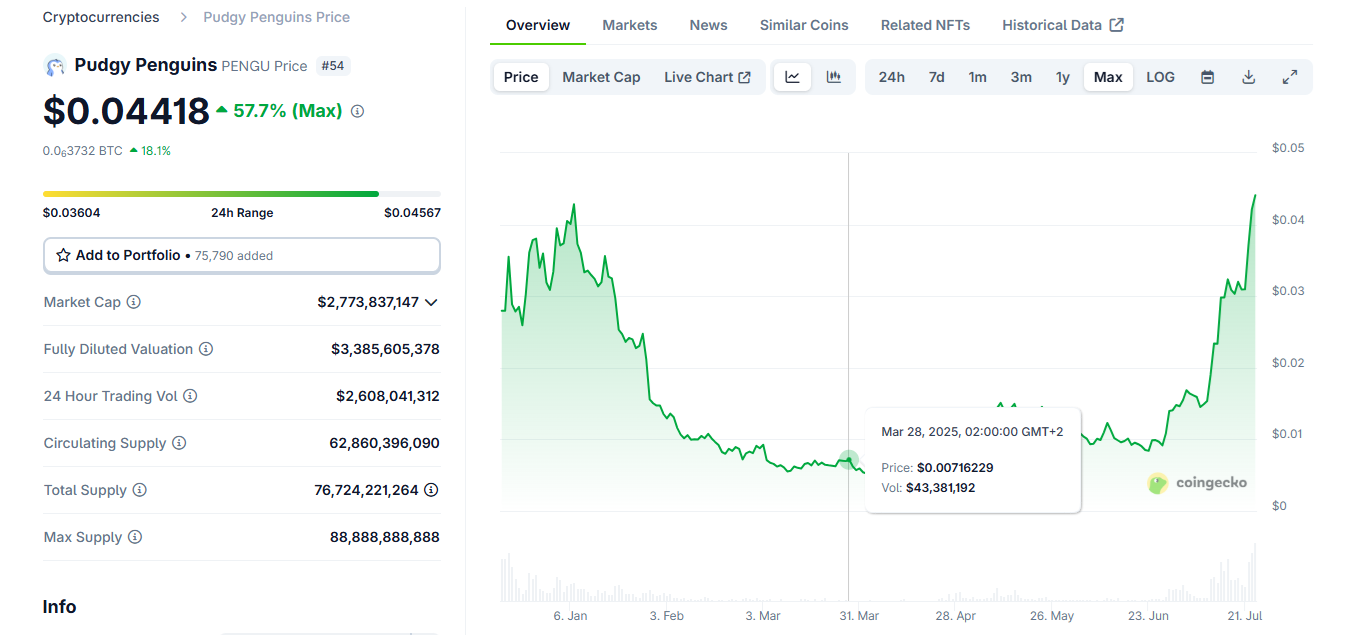This screenshot has height=635, width=1348.
Task: Click the $0.03604 24h low value
Action: [71, 213]
